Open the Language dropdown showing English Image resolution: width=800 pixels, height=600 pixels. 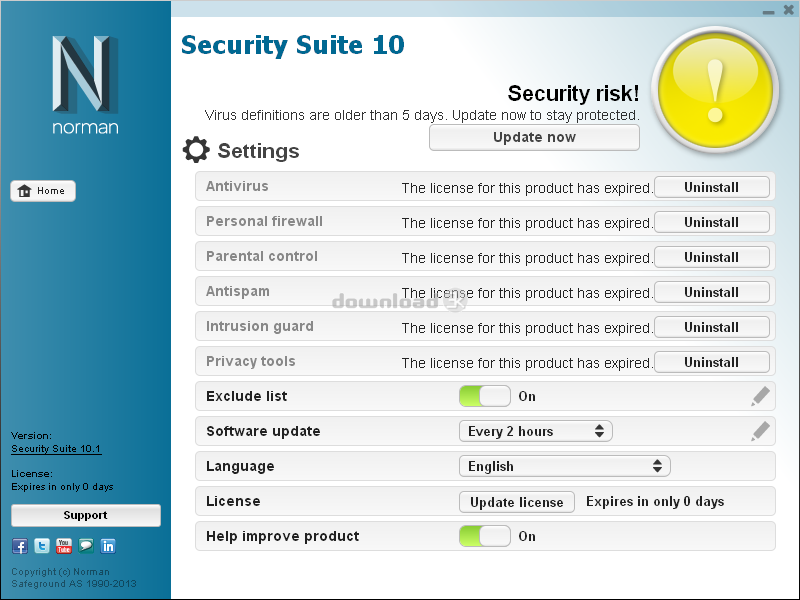point(564,466)
